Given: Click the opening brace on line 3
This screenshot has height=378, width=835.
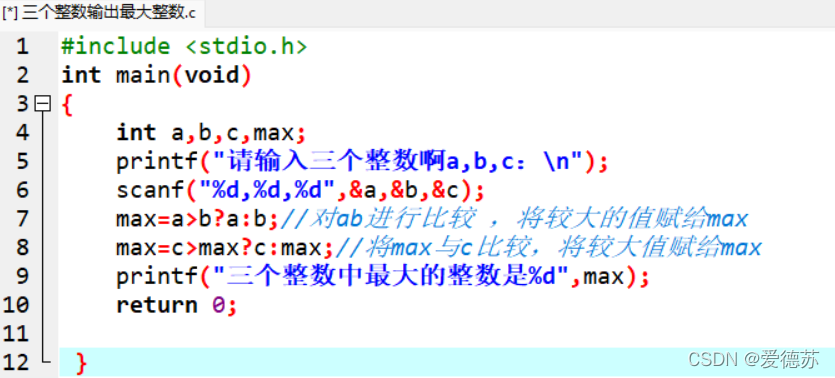Looking at the screenshot, I should tap(67, 105).
